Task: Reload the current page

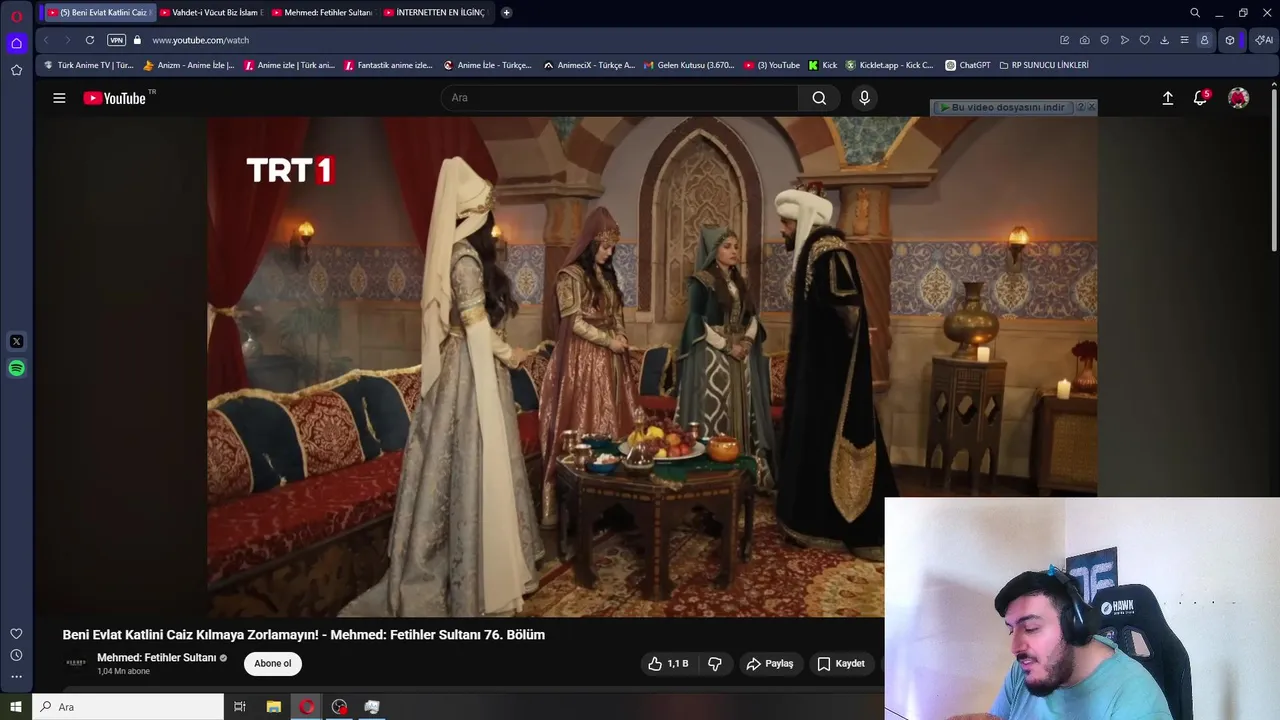Action: coord(90,40)
